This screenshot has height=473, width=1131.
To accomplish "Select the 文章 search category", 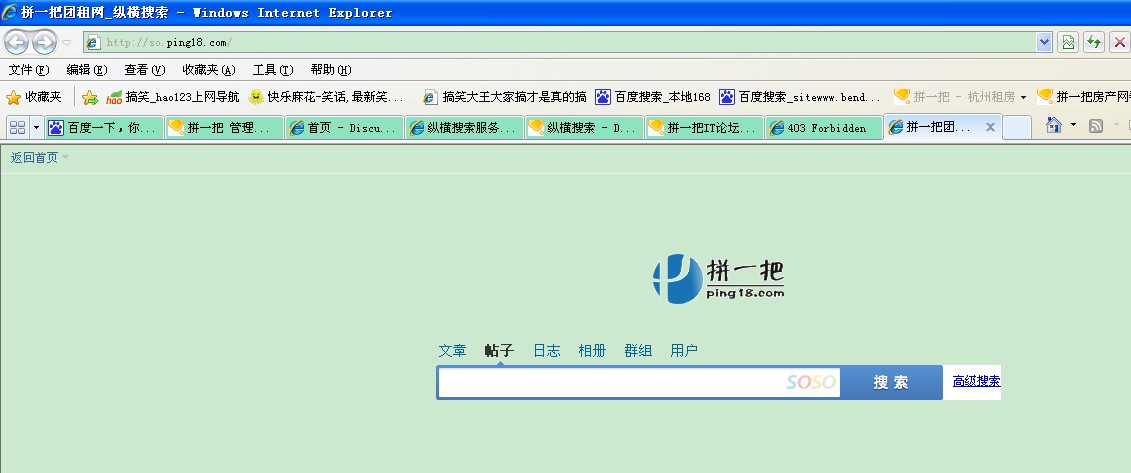I will tap(452, 350).
